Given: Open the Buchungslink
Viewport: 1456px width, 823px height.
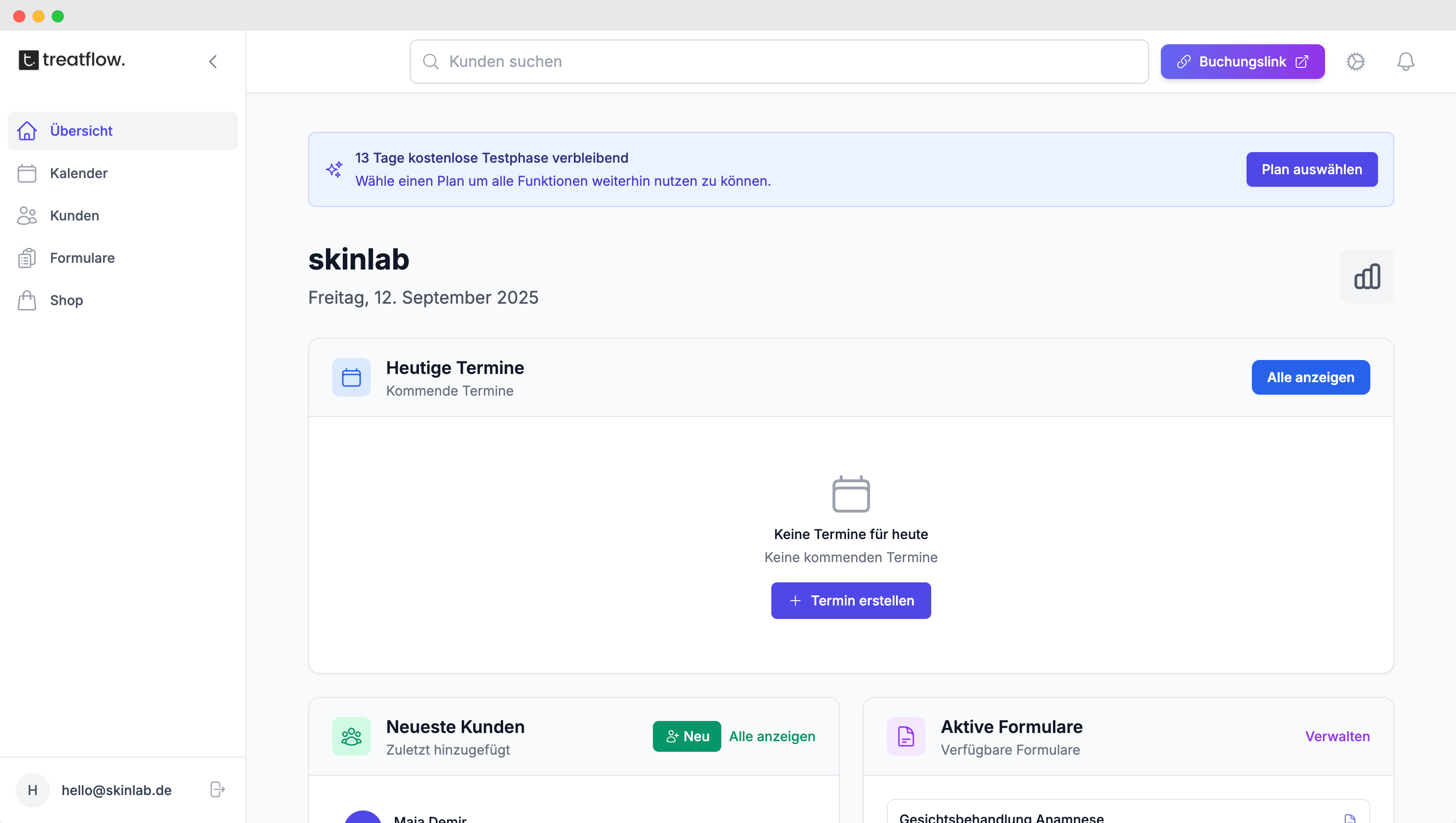Looking at the screenshot, I should [x=1242, y=61].
